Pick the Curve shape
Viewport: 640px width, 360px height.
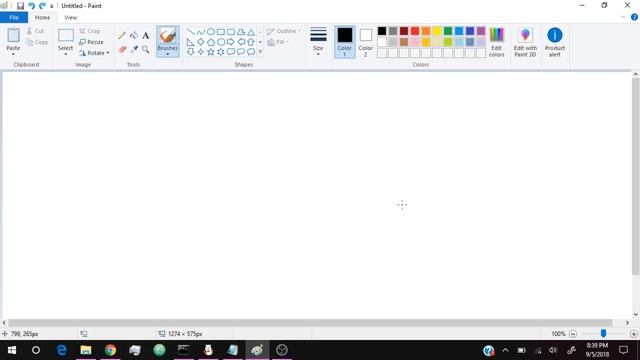(200, 32)
